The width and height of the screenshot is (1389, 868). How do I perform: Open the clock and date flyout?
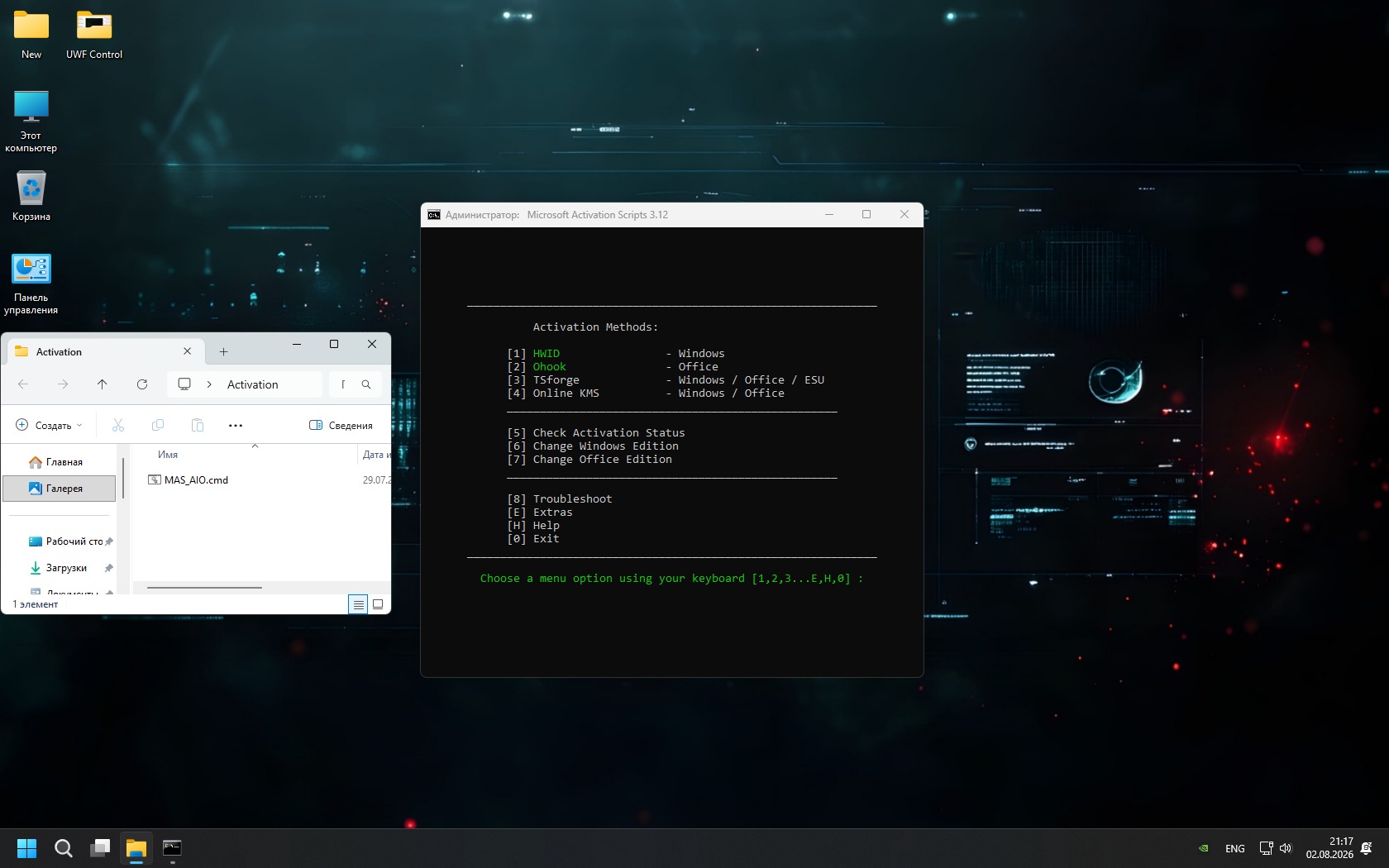[1329, 848]
